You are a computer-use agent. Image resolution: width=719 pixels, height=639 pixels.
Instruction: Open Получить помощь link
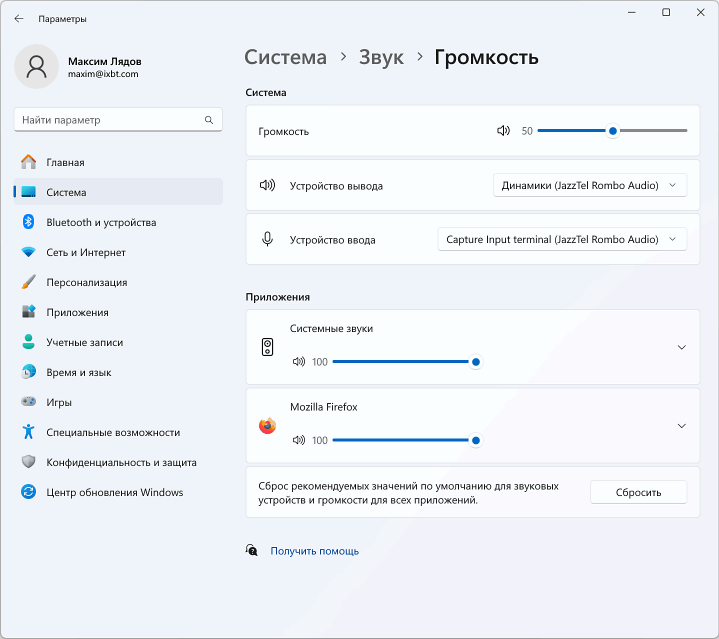click(x=315, y=551)
